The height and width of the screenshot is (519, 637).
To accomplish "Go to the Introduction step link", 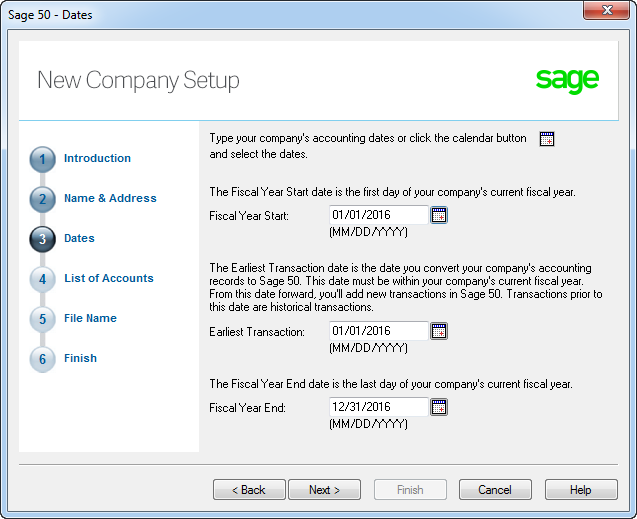I will coord(97,158).
